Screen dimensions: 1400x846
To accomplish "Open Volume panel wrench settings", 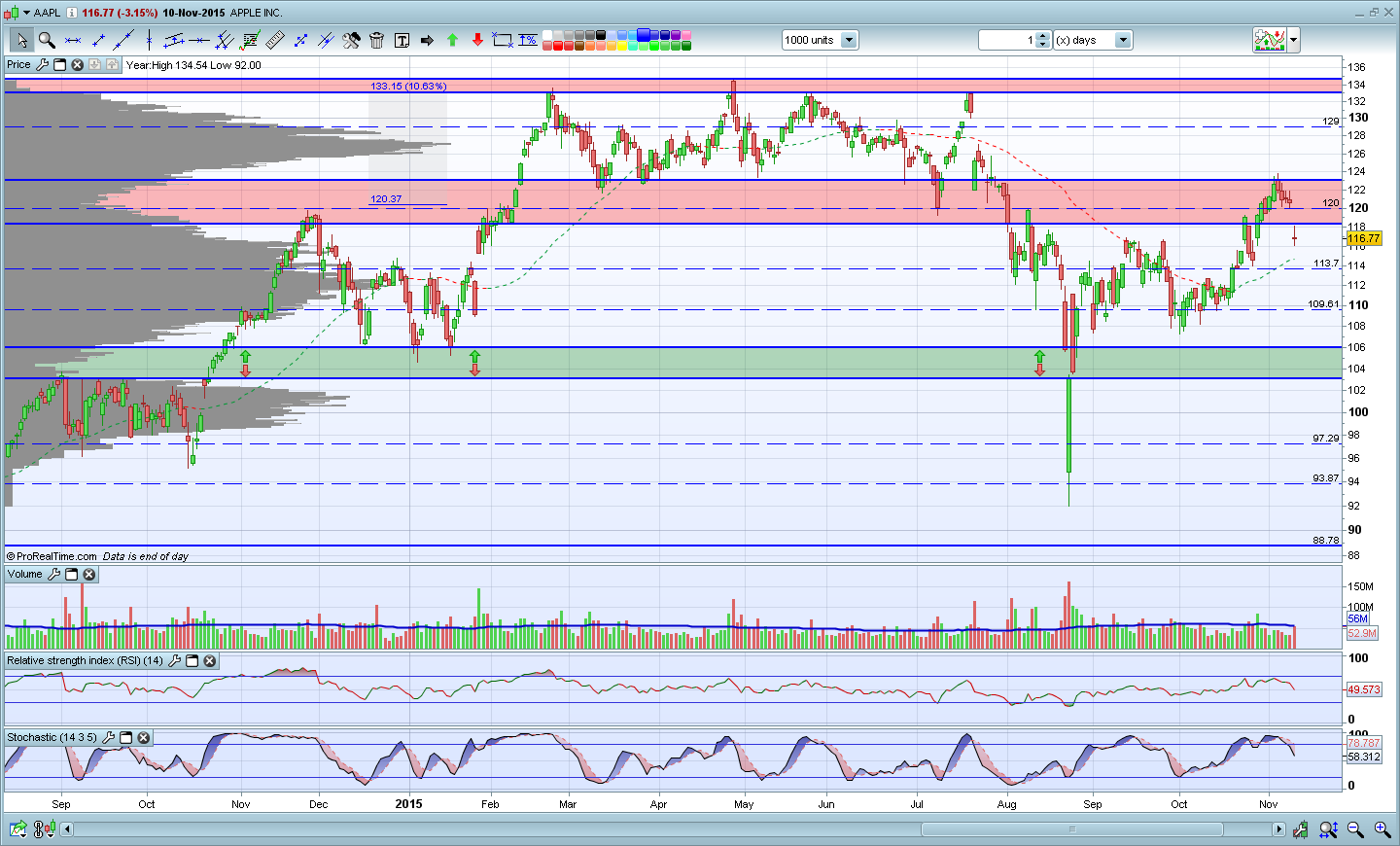I will pyautogui.click(x=53, y=575).
